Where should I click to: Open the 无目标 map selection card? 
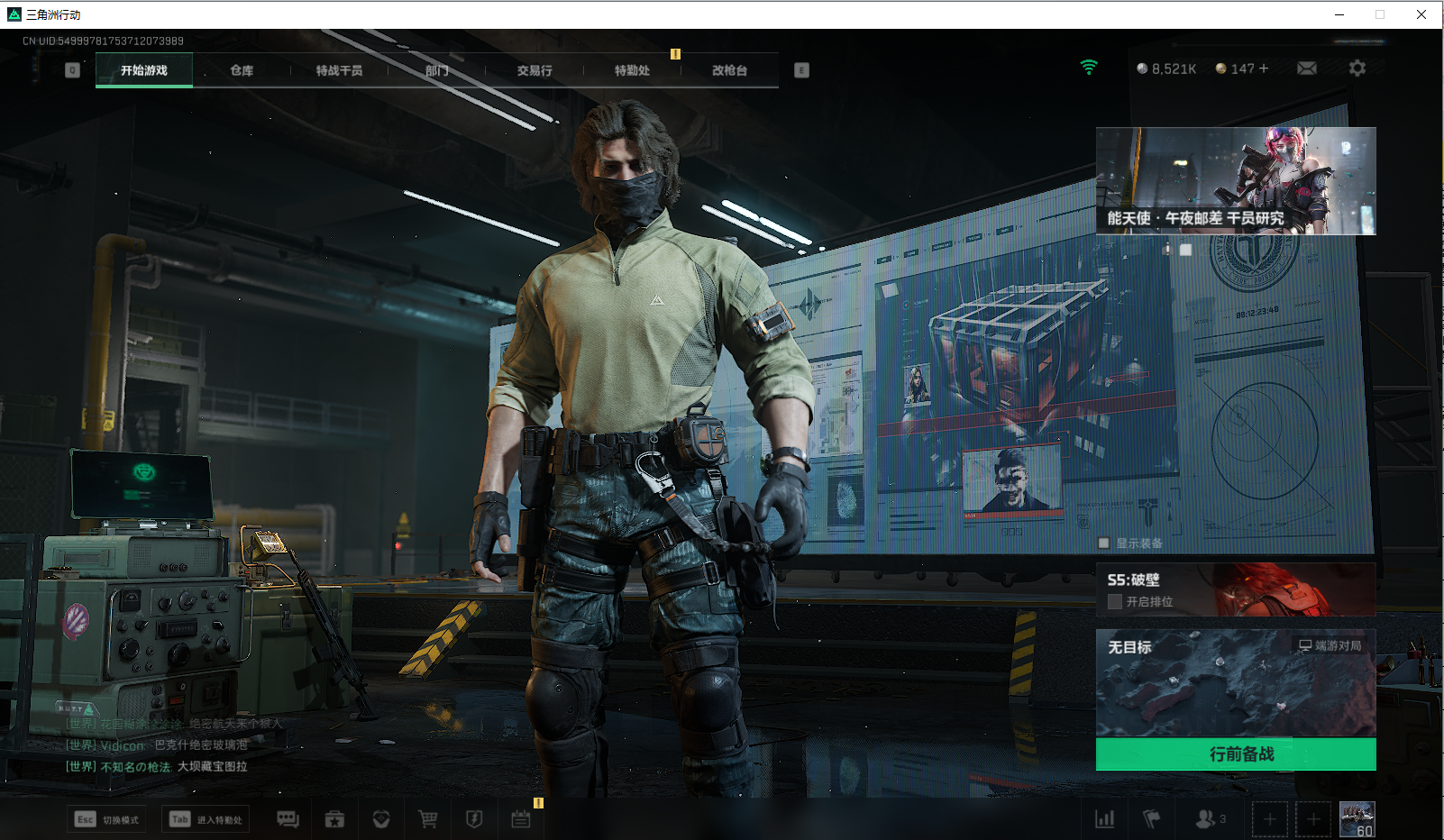(x=1236, y=684)
